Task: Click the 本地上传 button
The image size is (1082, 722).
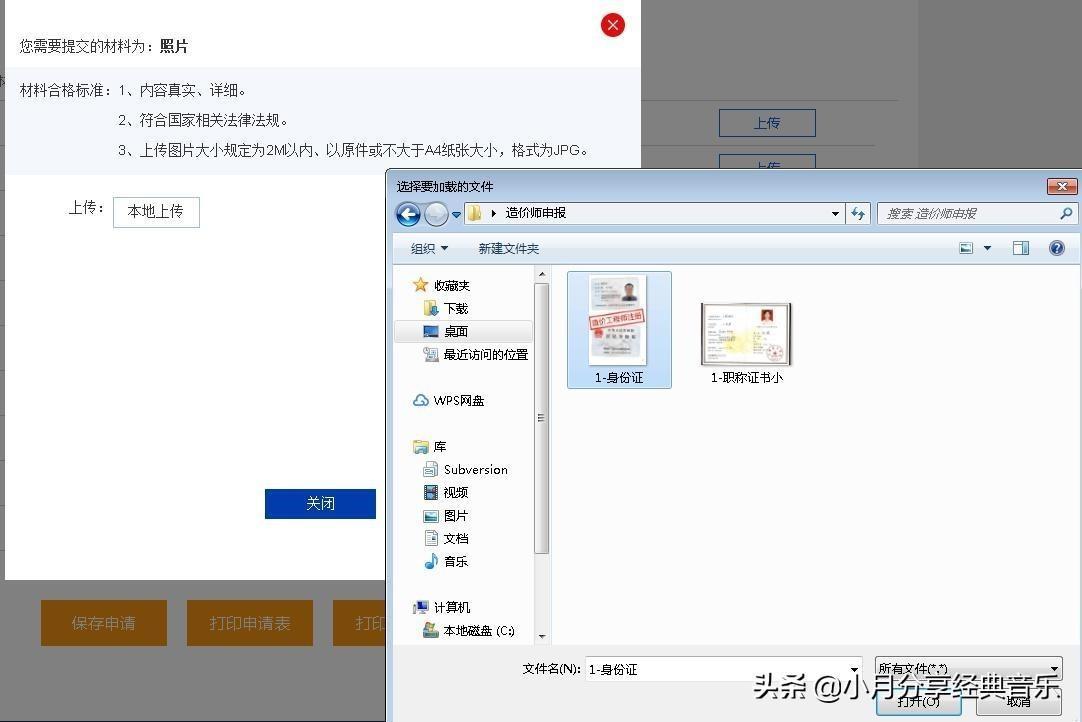Action: [156, 211]
